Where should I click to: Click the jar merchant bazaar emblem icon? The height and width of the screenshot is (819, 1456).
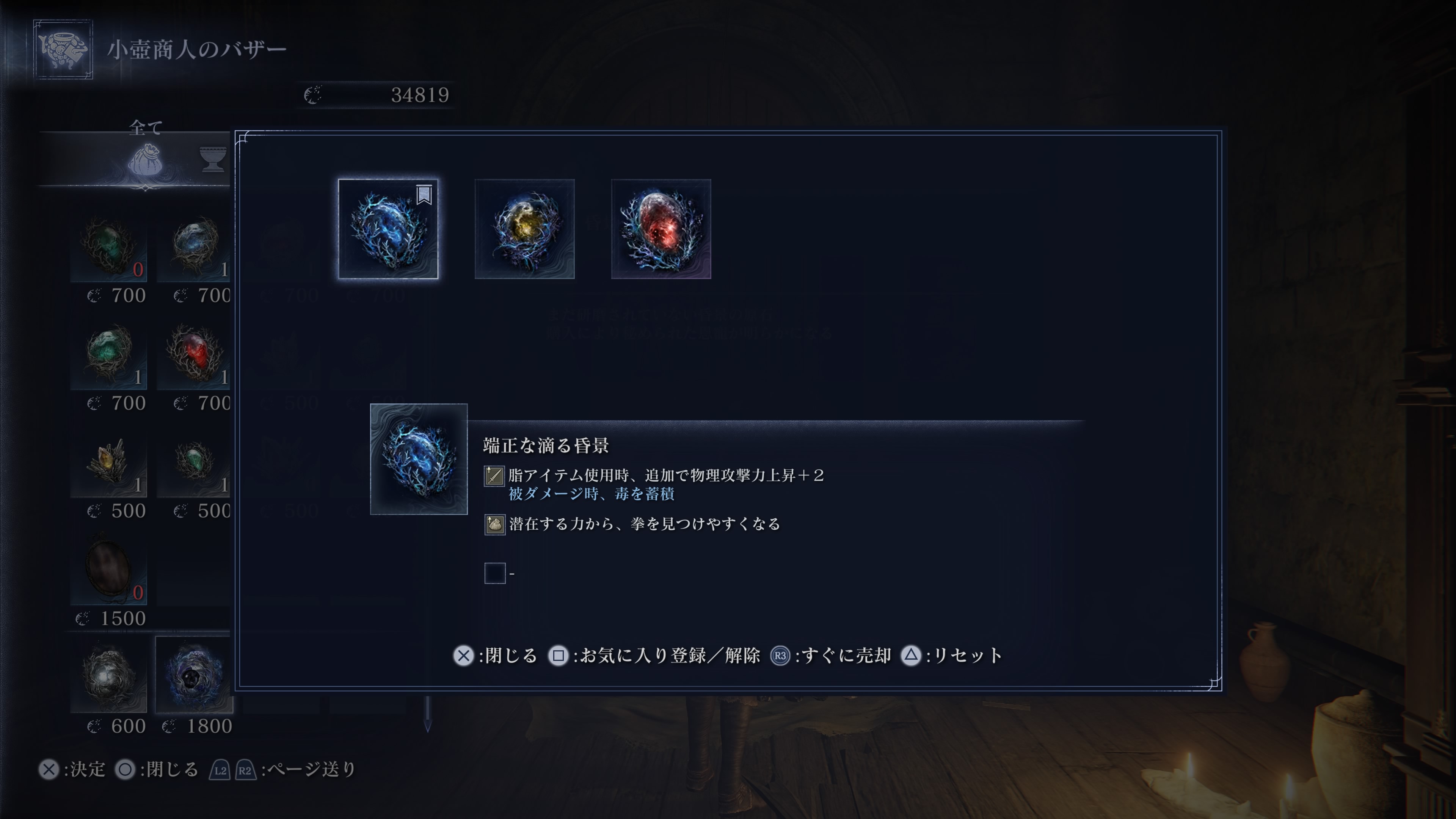point(63,50)
